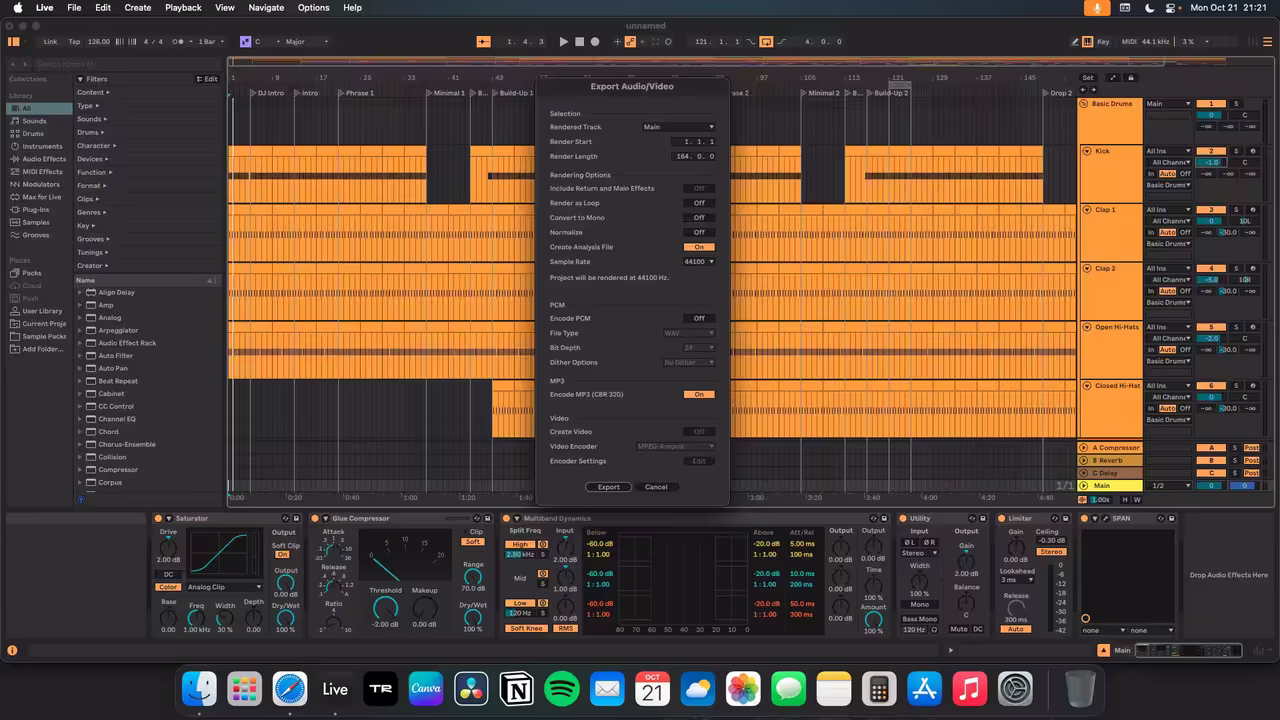Fold the Clap 1 track

coord(1087,210)
